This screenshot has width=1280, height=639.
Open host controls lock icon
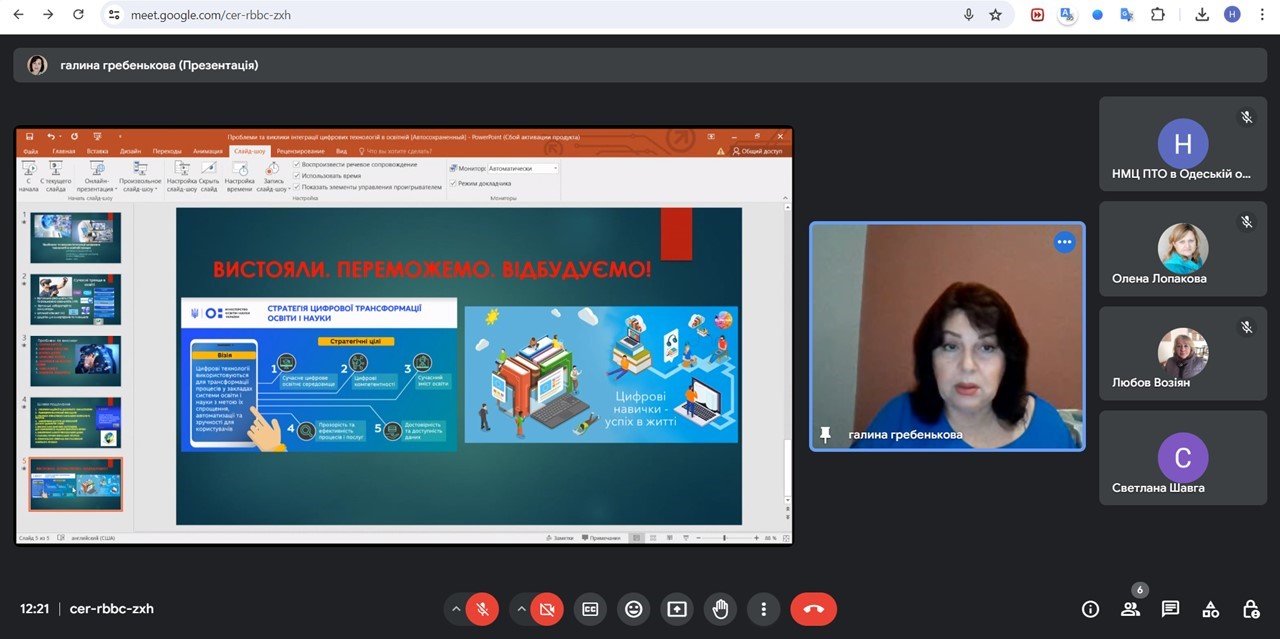(1250, 609)
